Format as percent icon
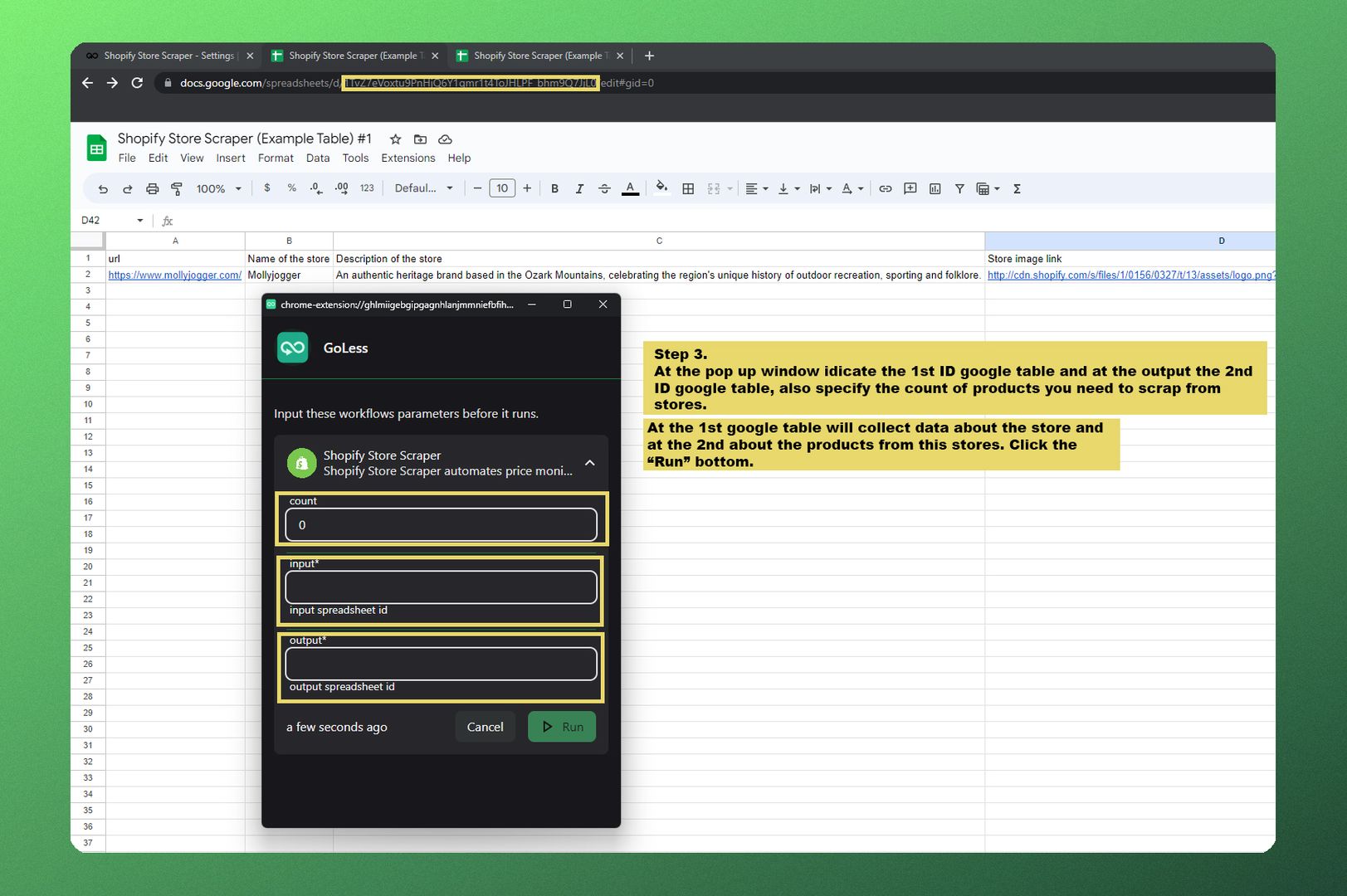This screenshot has height=896, width=1347. point(292,188)
